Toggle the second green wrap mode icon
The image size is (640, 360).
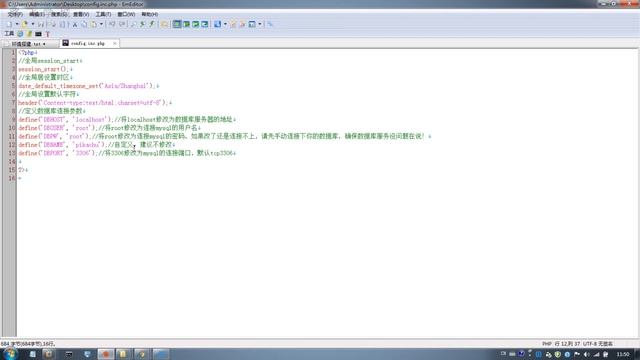[186, 24]
